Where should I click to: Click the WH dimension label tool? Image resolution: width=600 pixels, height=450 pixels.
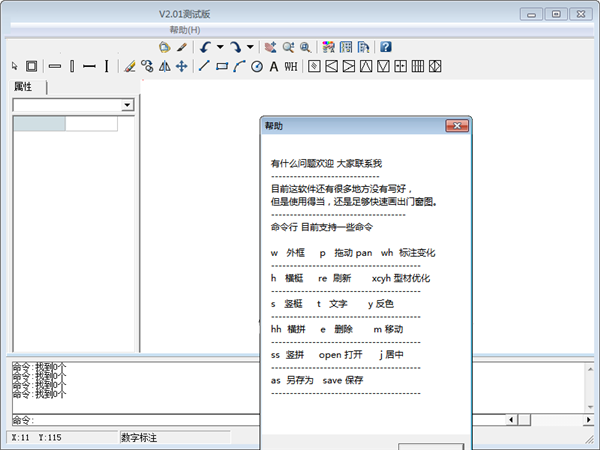pos(291,66)
